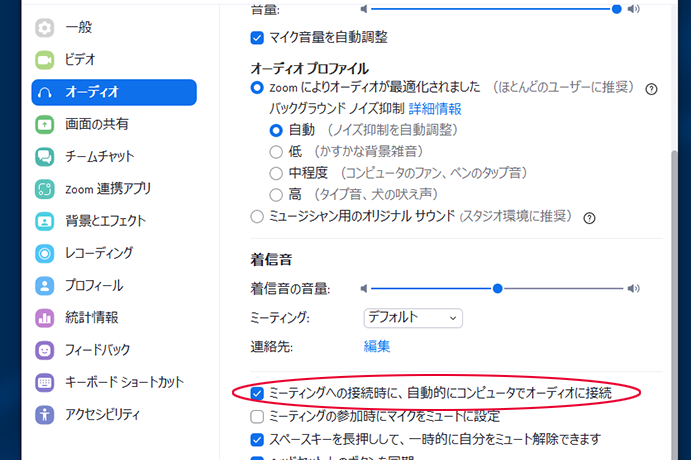This screenshot has height=460, width=691.
Task: Open Zoom 連携アプリ section
Action: (114, 189)
